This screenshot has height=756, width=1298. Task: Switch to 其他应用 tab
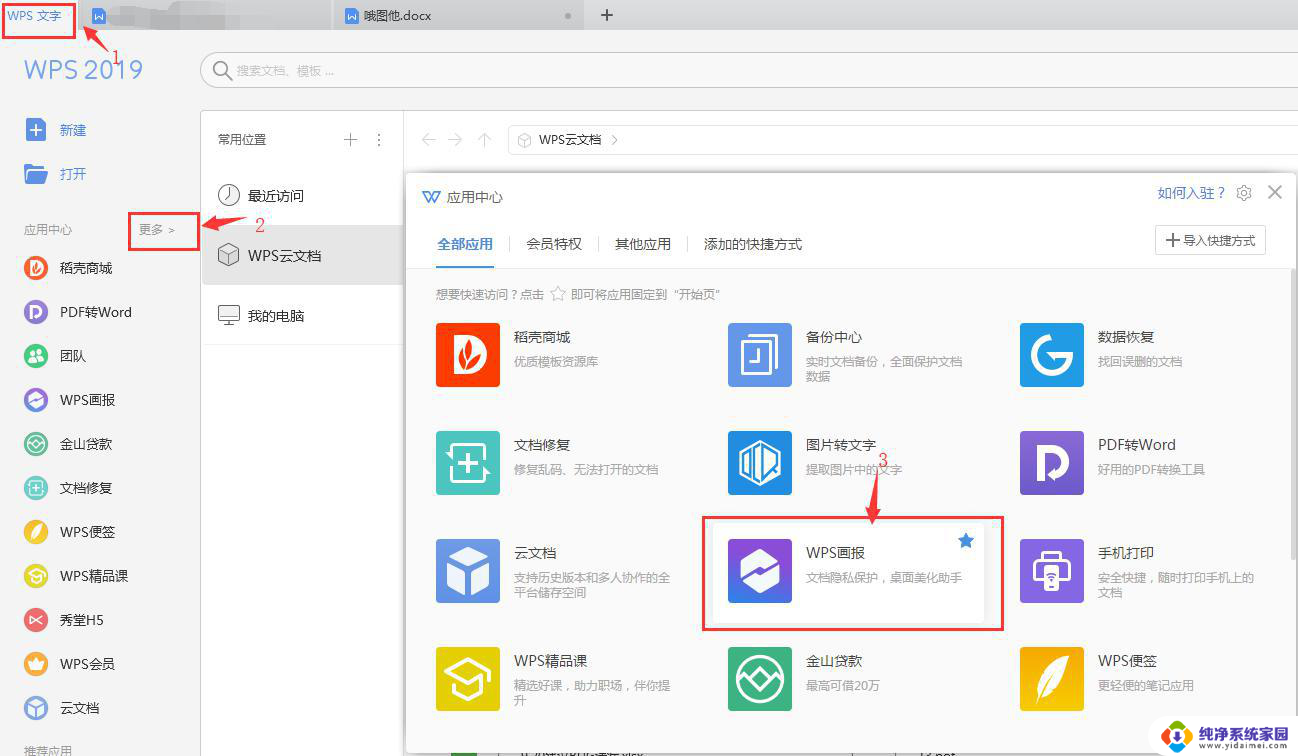(x=643, y=244)
